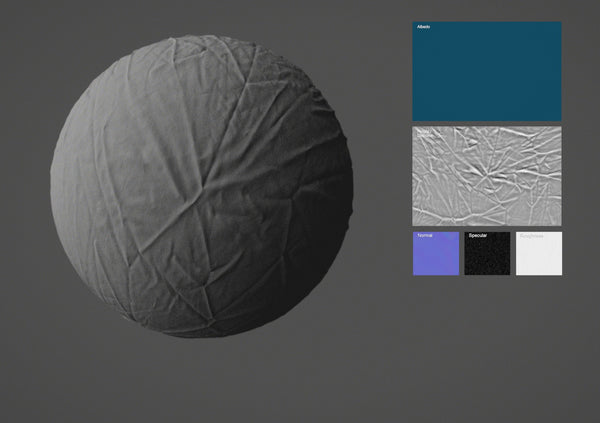Open the purple Normal map thumbnail
The height and width of the screenshot is (423, 600).
(x=435, y=257)
